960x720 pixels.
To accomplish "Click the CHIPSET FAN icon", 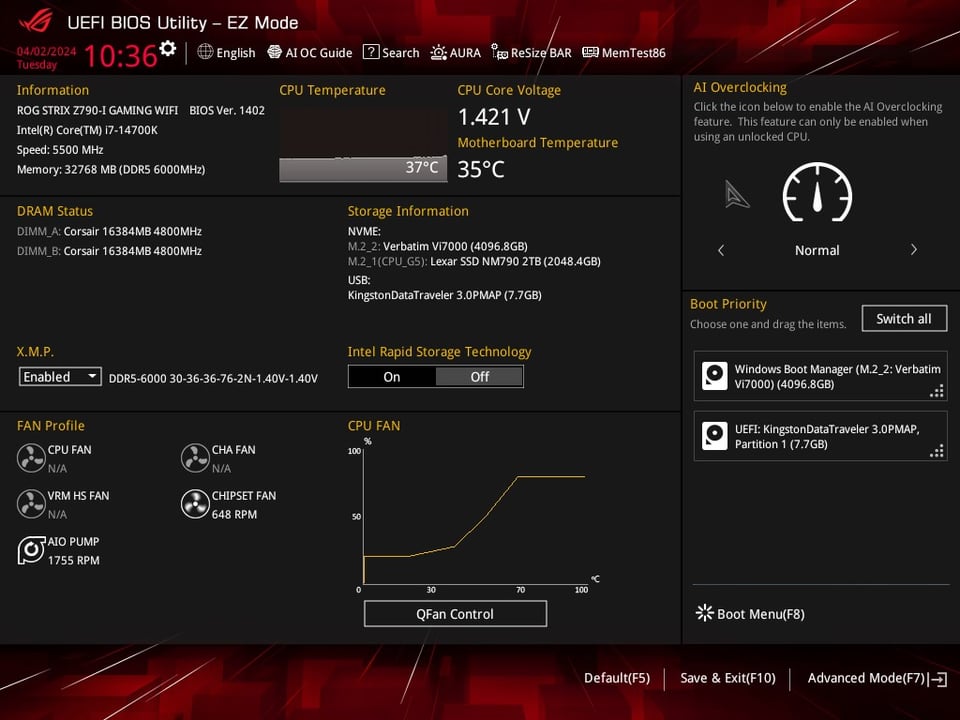I will 195,504.
